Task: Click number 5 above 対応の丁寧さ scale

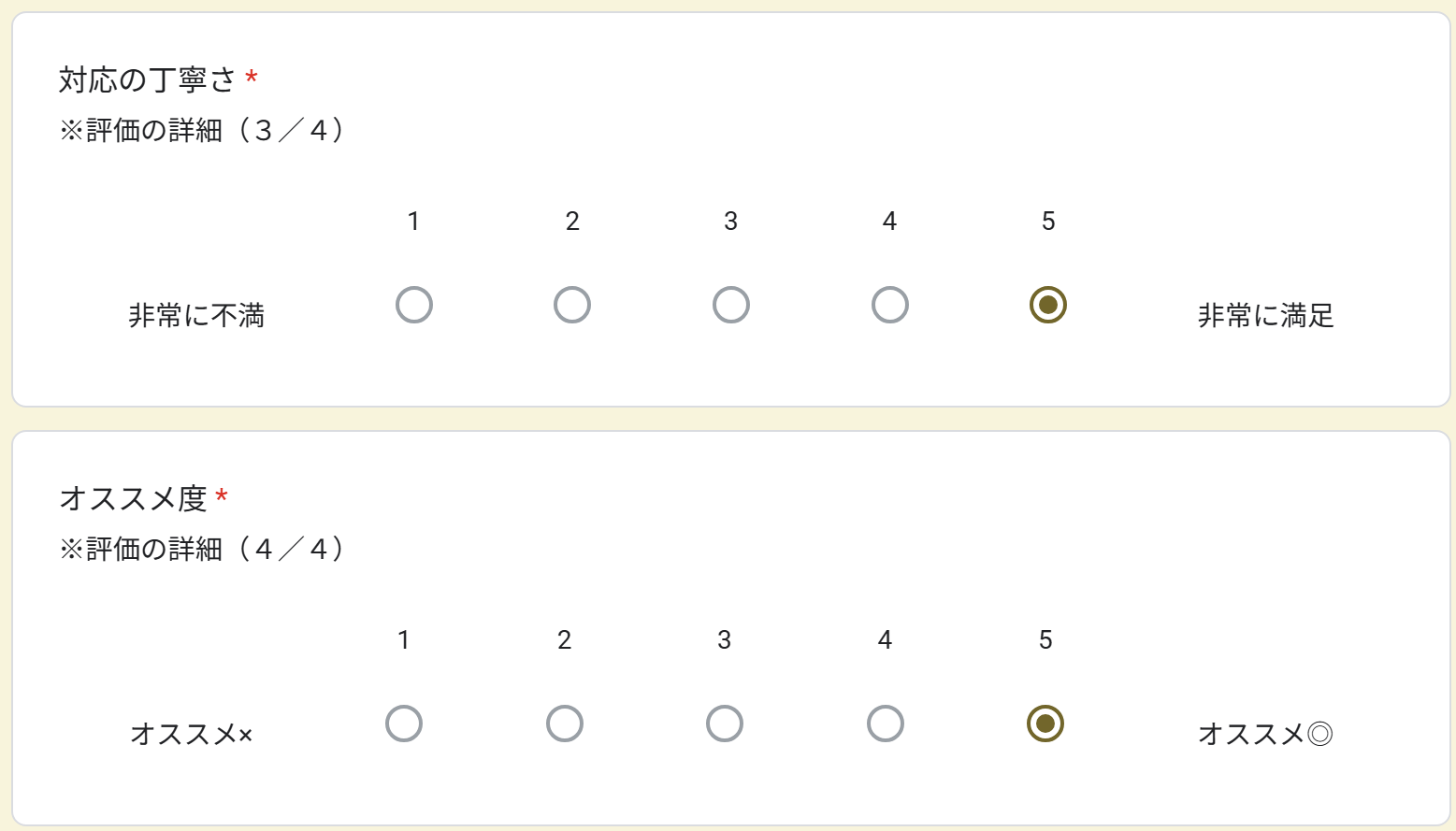Action: coord(1048,222)
